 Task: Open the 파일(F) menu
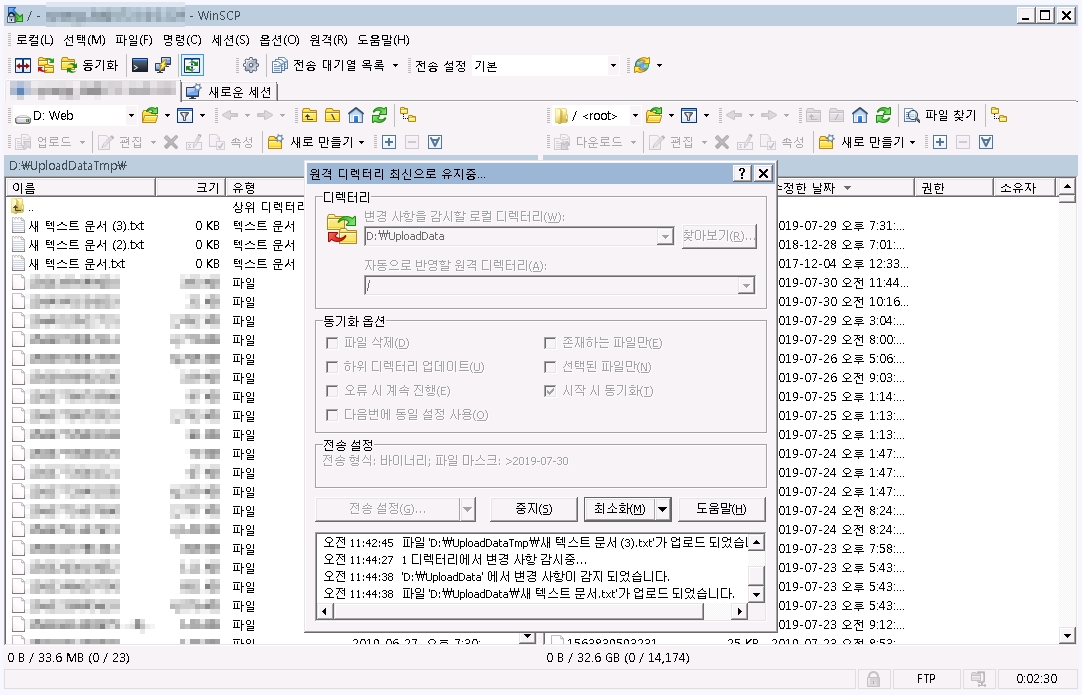click(134, 40)
